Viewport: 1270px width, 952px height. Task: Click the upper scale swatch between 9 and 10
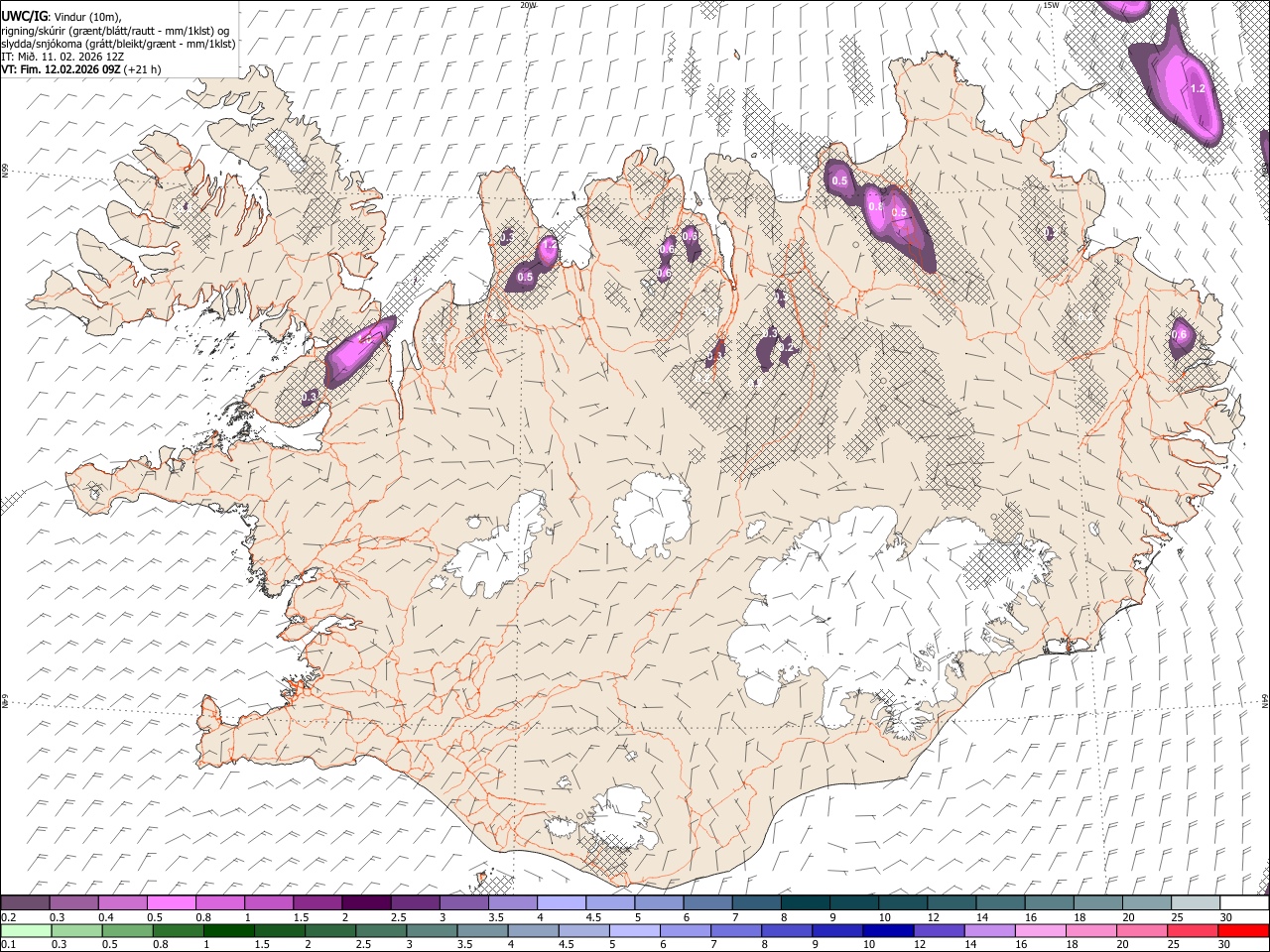854,902
